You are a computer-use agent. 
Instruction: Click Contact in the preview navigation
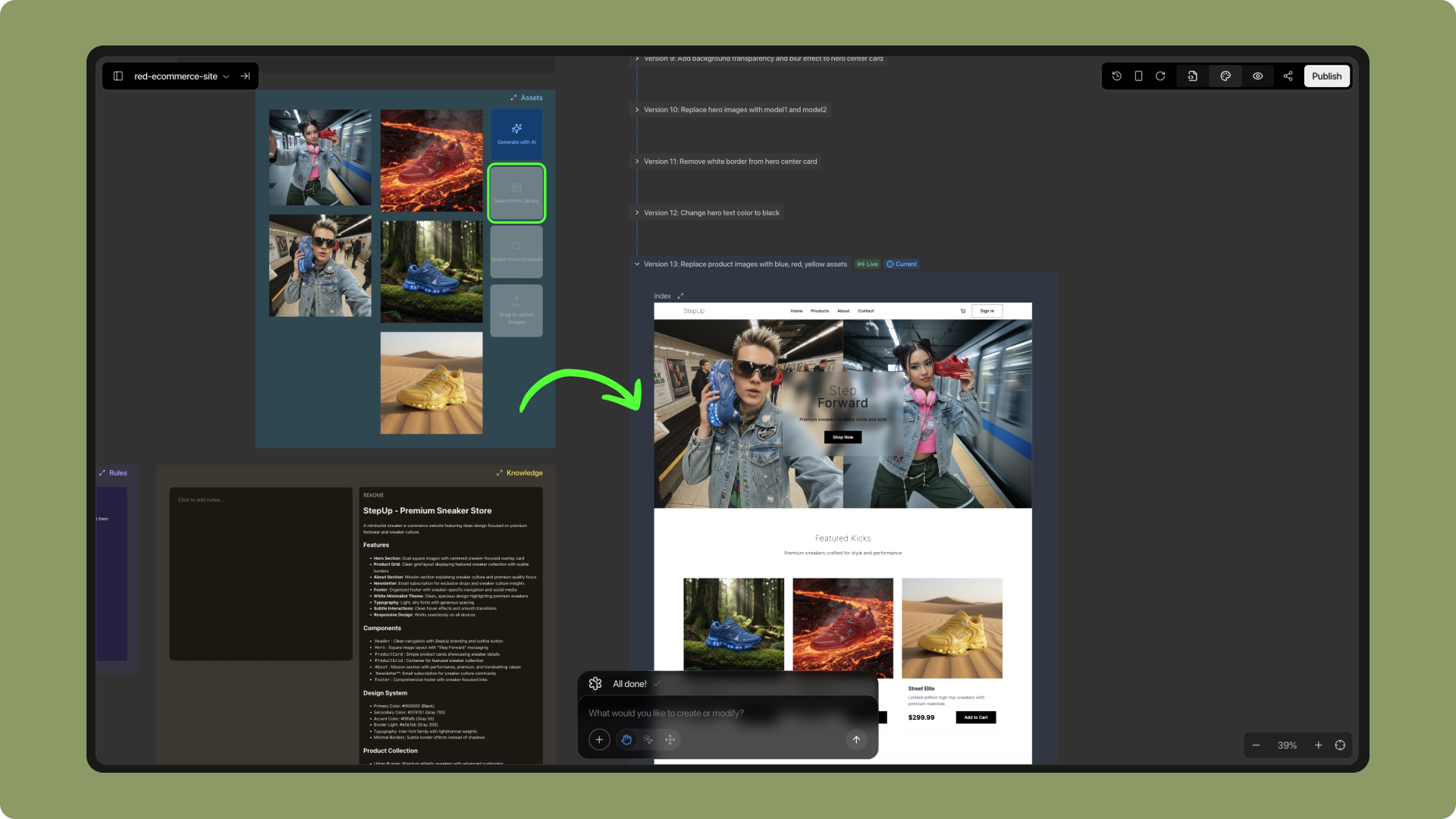866,311
